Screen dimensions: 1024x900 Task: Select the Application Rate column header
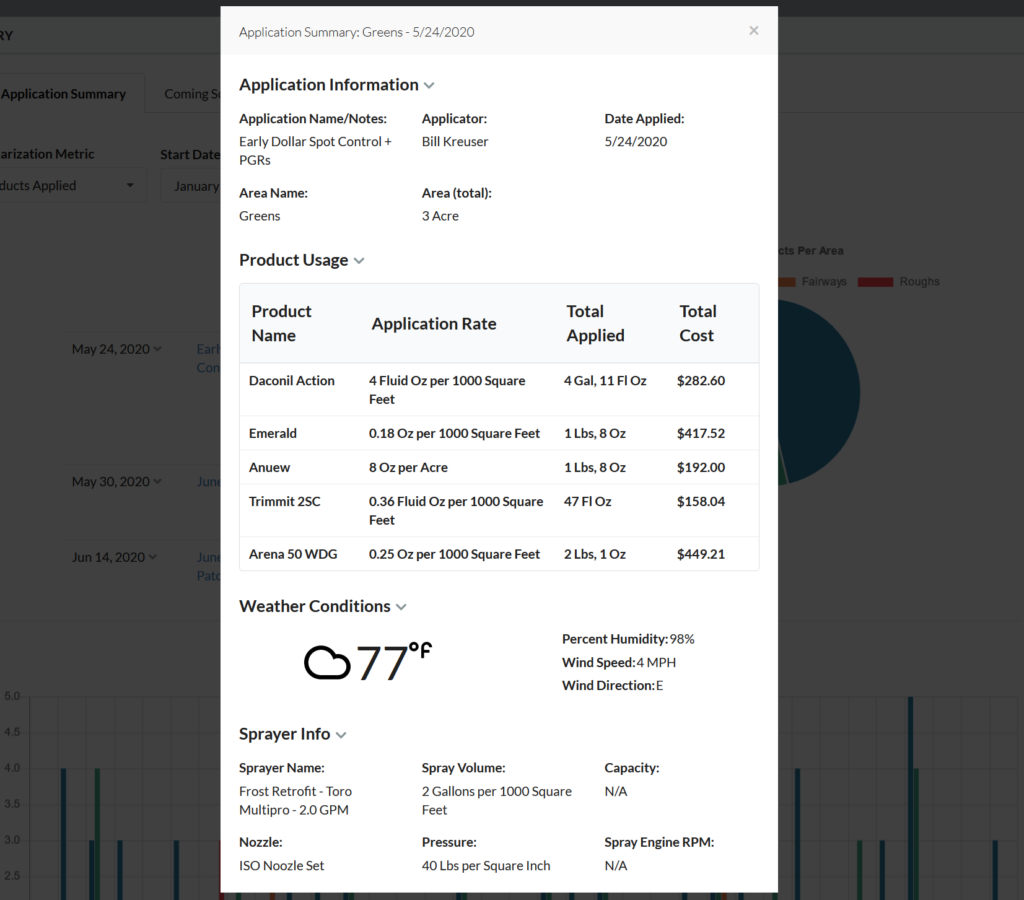coord(434,323)
